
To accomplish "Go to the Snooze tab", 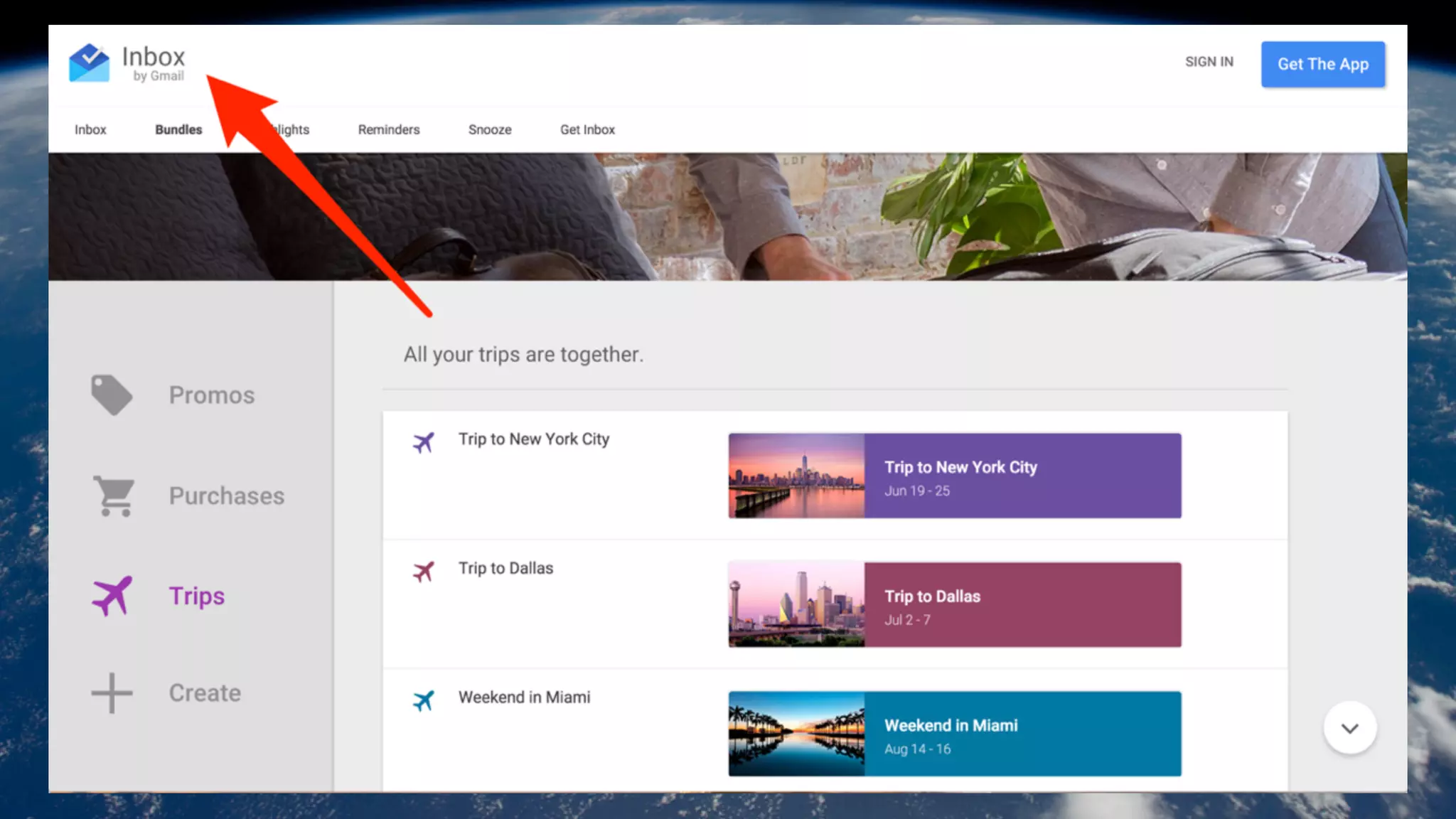I will (x=490, y=129).
